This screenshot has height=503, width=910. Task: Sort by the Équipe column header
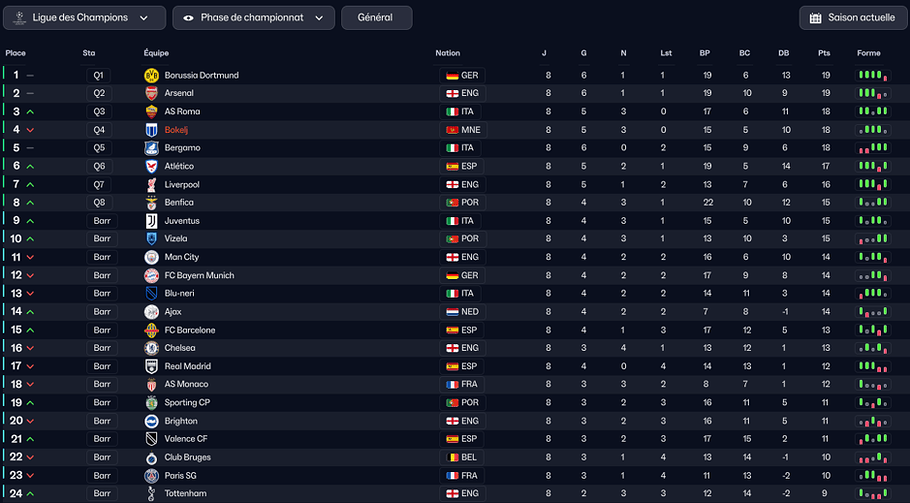point(156,53)
